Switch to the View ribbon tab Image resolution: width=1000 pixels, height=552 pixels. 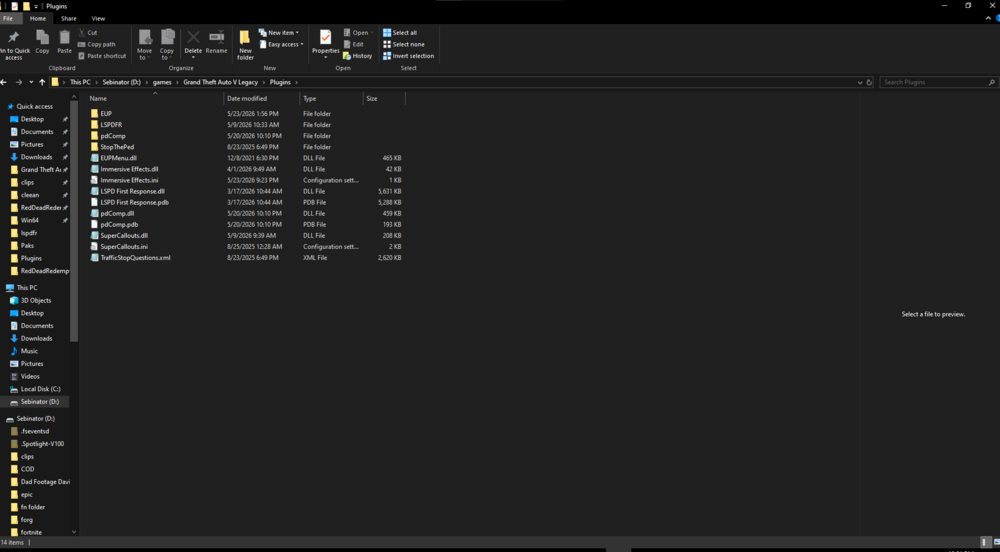(98, 18)
